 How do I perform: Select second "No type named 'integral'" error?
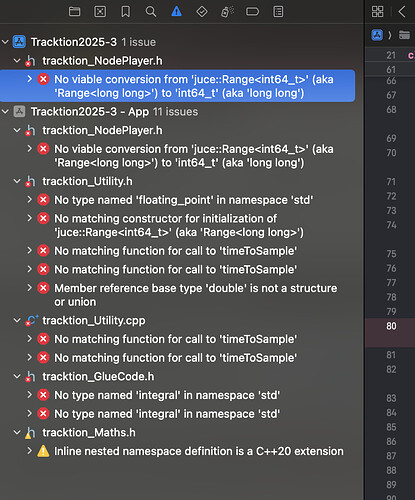pyautogui.click(x=167, y=414)
